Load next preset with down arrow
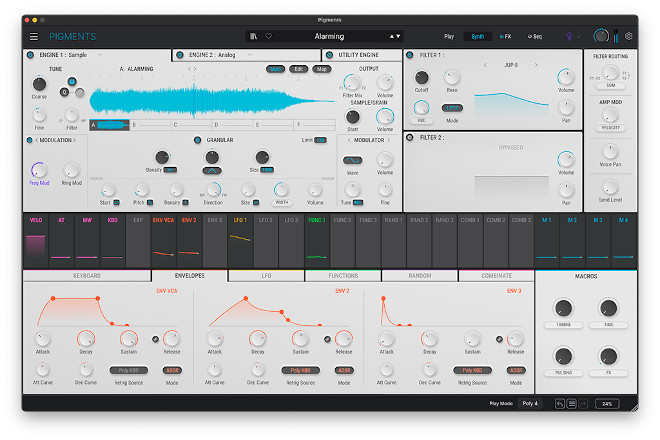660x440 pixels. 398,36
